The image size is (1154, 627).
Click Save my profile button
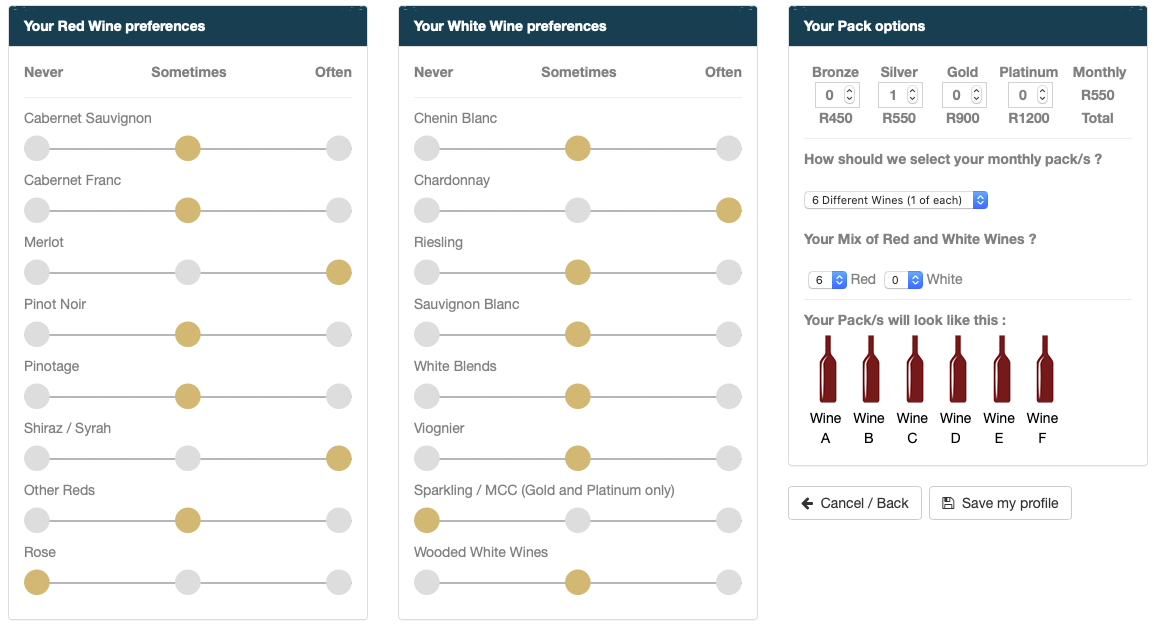(1000, 503)
